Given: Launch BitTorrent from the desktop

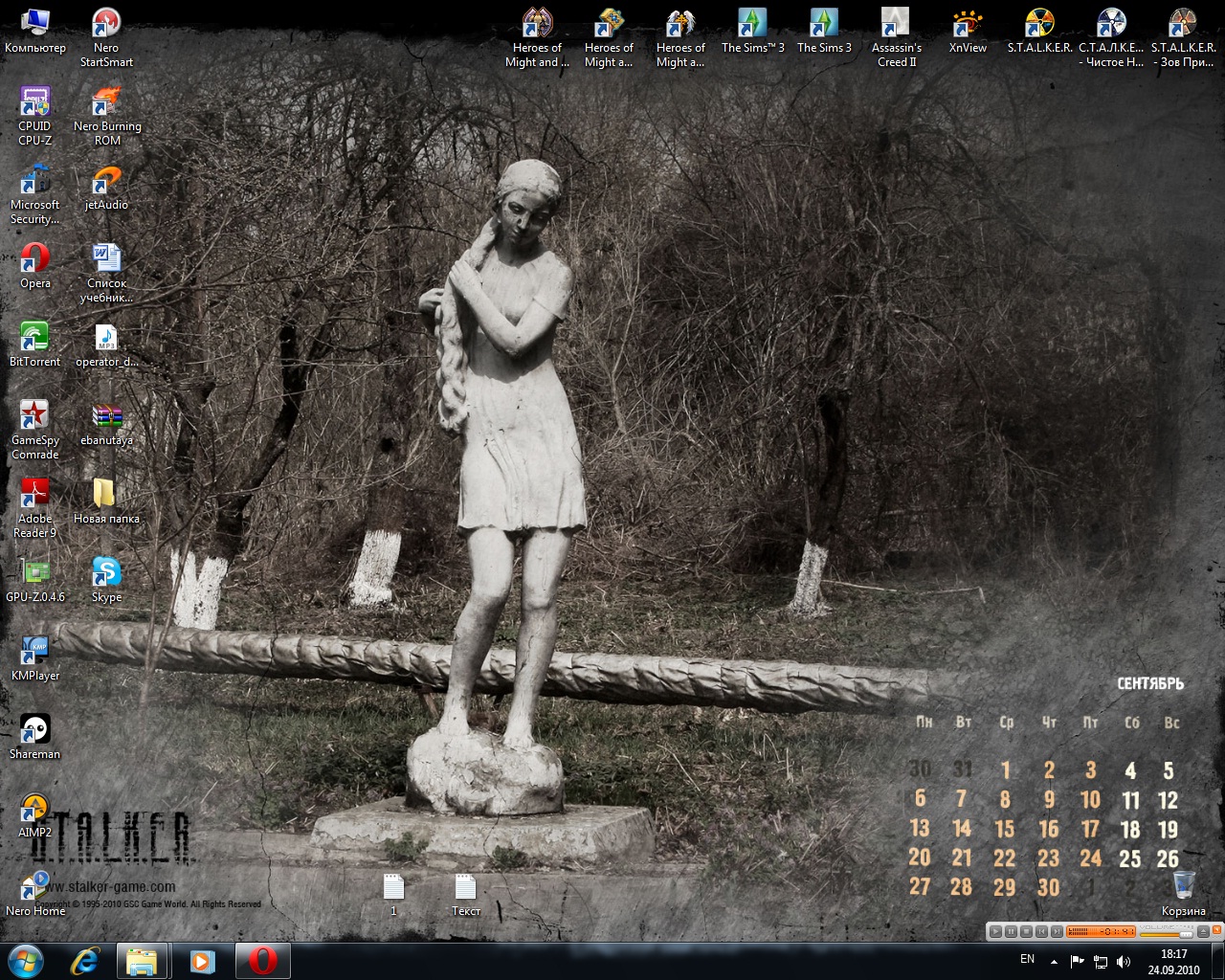Looking at the screenshot, I should click(x=35, y=345).
